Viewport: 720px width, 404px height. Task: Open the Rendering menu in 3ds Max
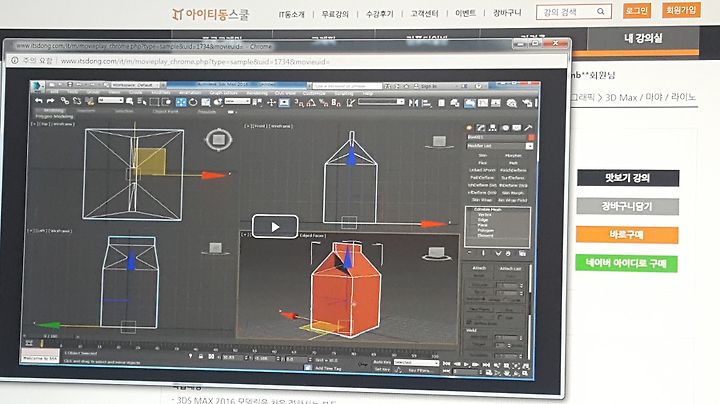tap(257, 93)
